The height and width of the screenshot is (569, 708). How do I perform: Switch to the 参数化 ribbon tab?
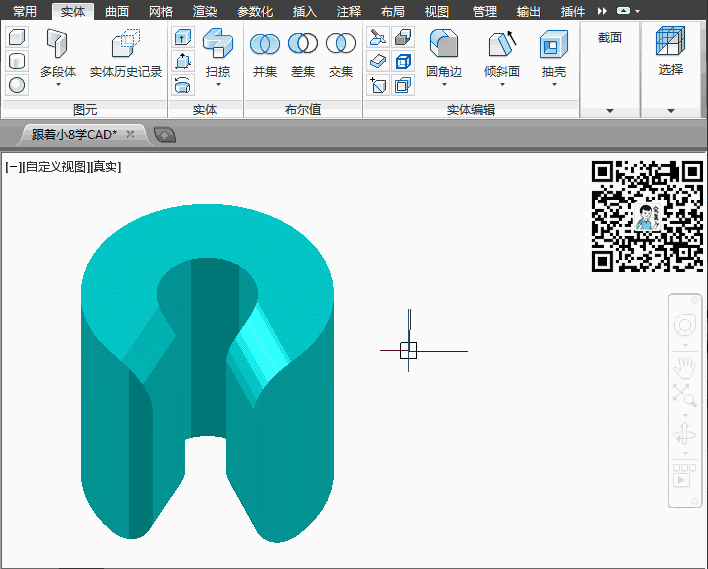[x=255, y=11]
